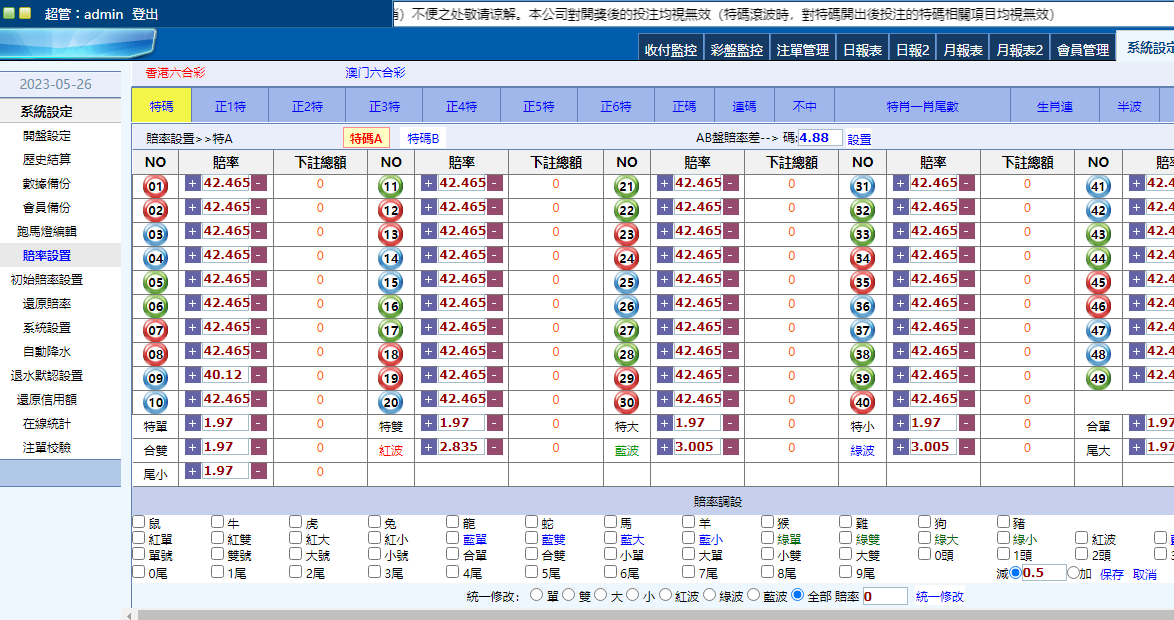The image size is (1174, 620).
Task: Increase odds for 紅波 with plus button
Action: (x=429, y=447)
